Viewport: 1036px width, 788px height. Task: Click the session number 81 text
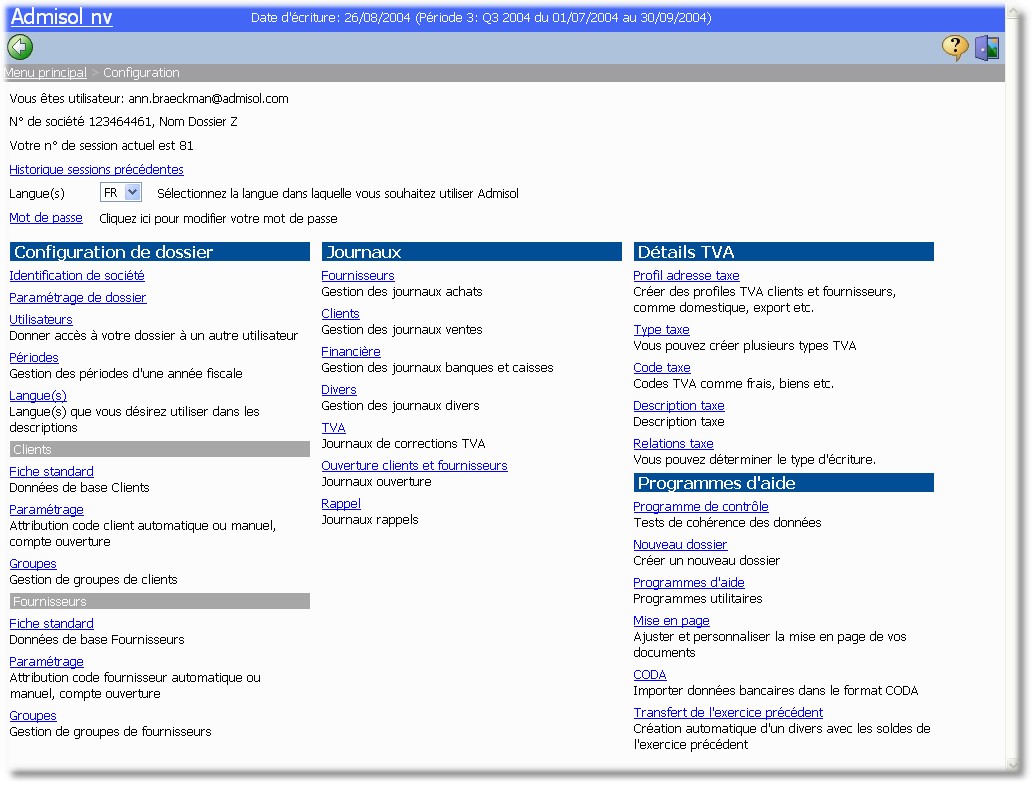186,145
